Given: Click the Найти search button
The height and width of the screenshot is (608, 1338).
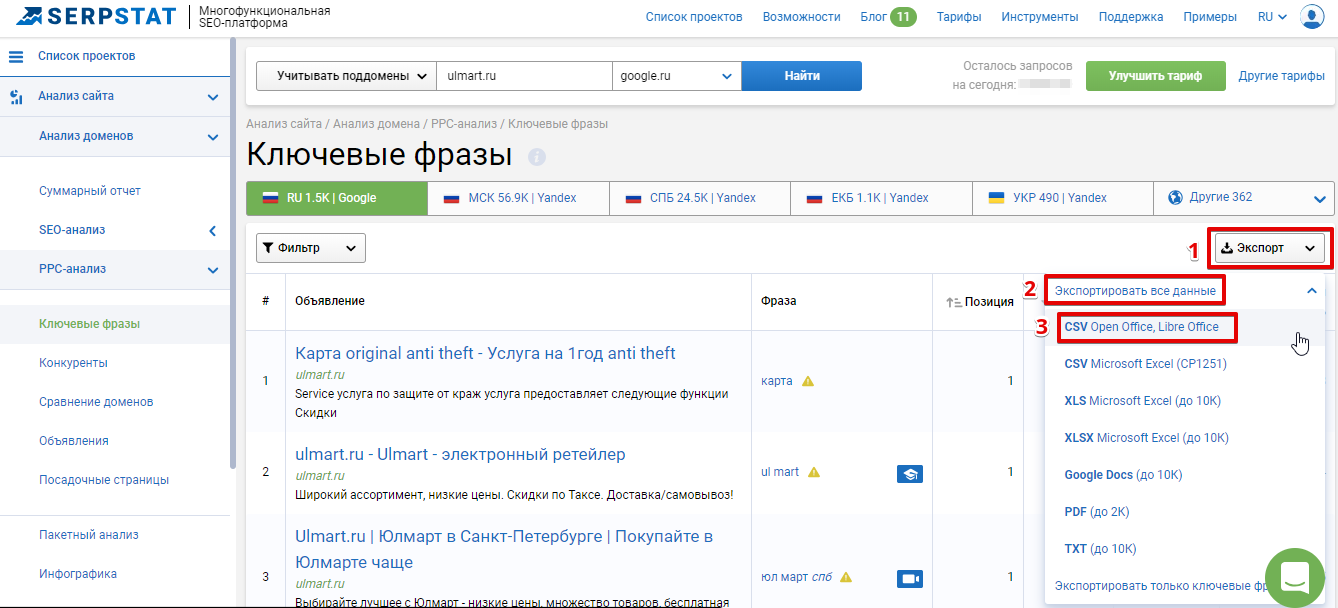Looking at the screenshot, I should 802,76.
